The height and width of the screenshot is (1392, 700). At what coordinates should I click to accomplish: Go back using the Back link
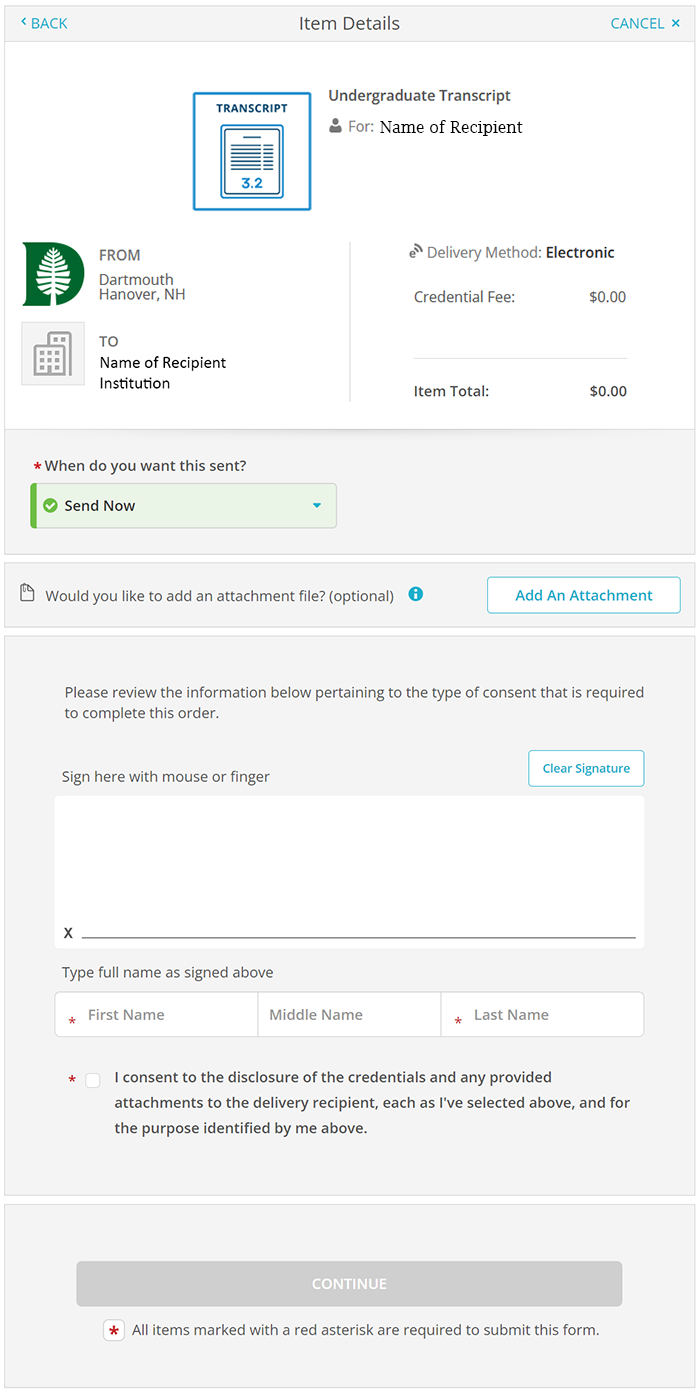click(x=44, y=23)
